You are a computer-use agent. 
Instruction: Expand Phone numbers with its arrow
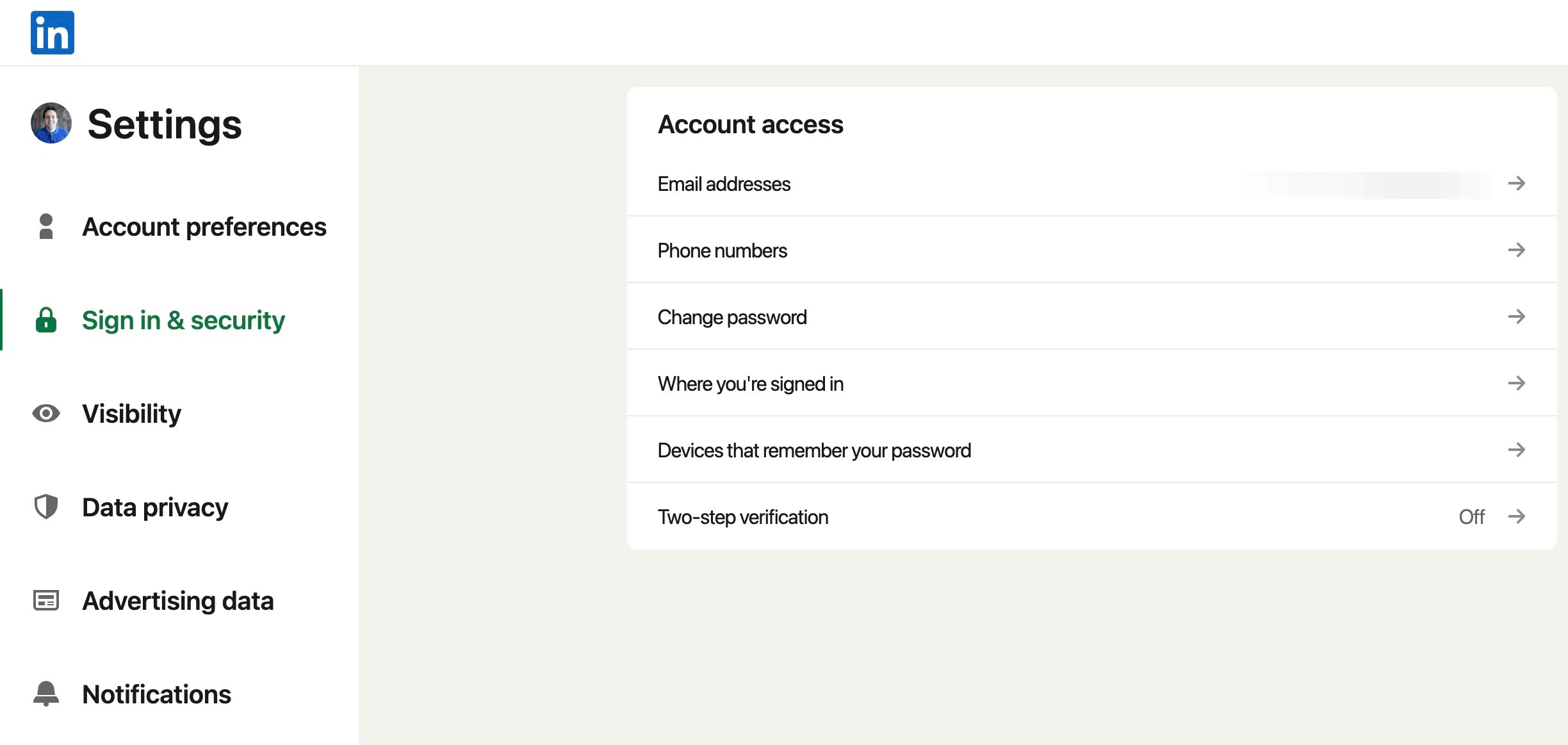(1516, 250)
